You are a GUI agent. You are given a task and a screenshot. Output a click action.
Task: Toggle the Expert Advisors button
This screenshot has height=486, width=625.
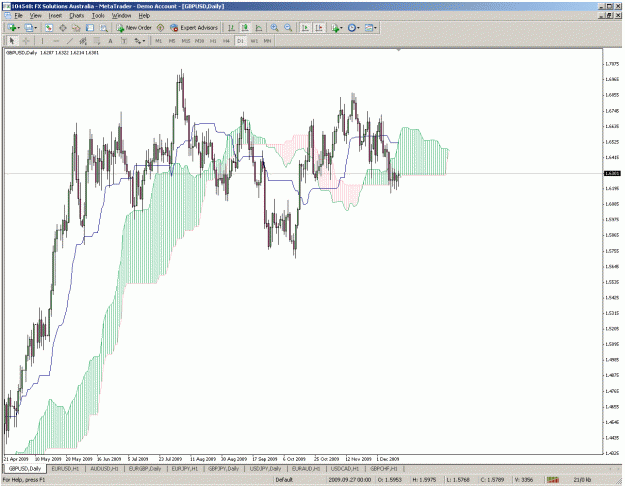[194, 28]
